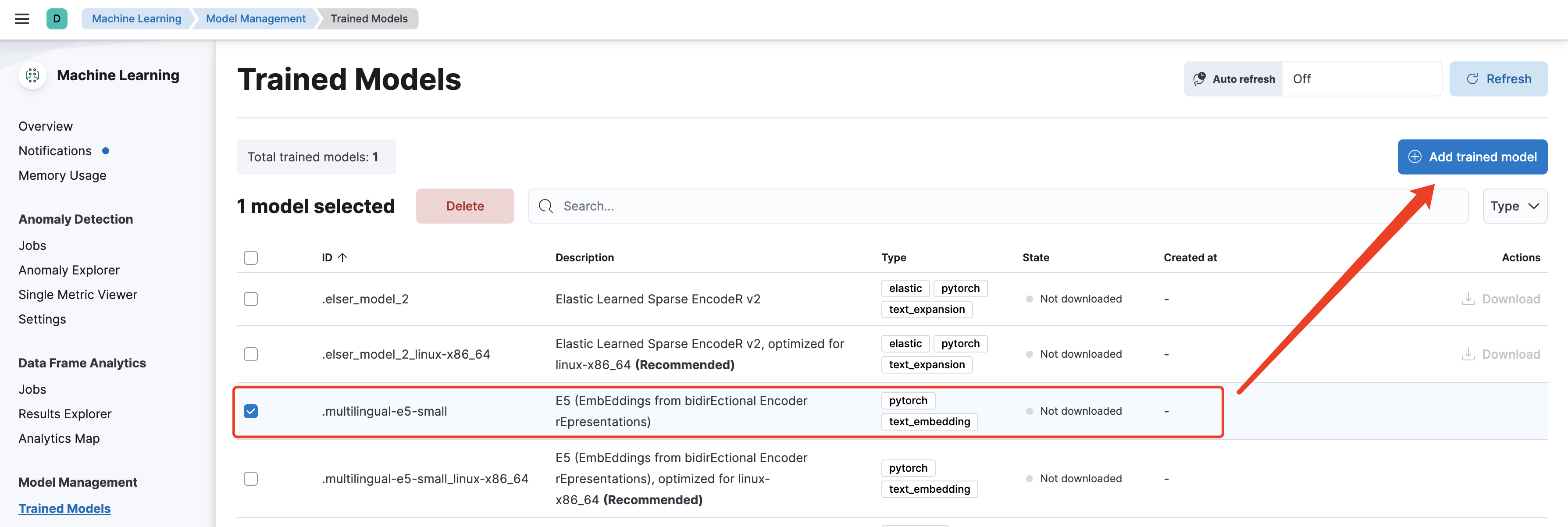The image size is (1568, 527).
Task: Click the Type column header
Action: tap(894, 257)
